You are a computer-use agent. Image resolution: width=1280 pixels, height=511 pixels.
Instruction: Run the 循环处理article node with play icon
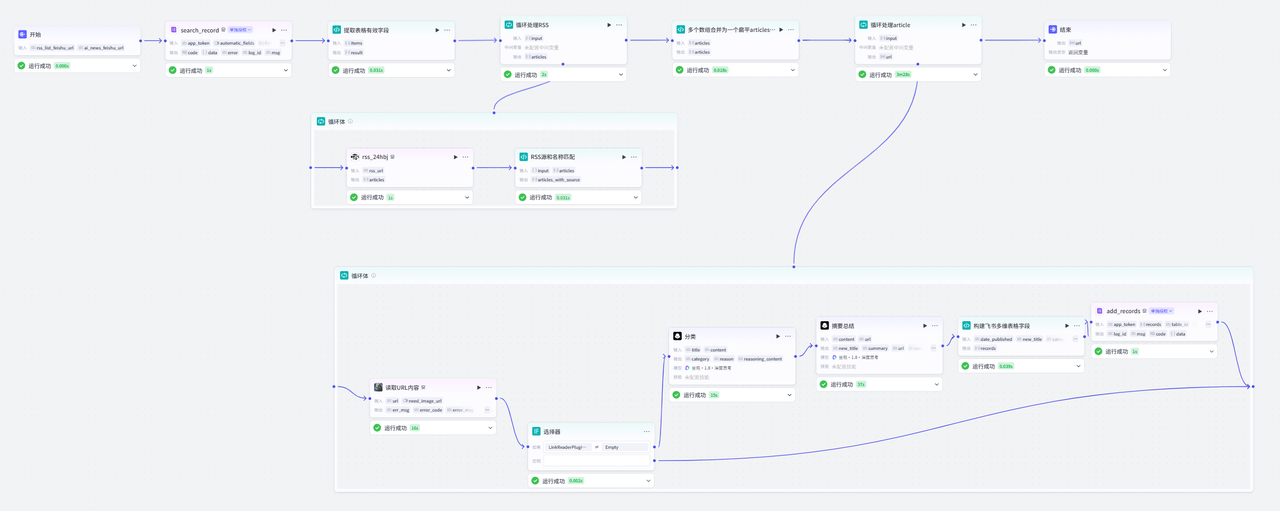point(964,24)
